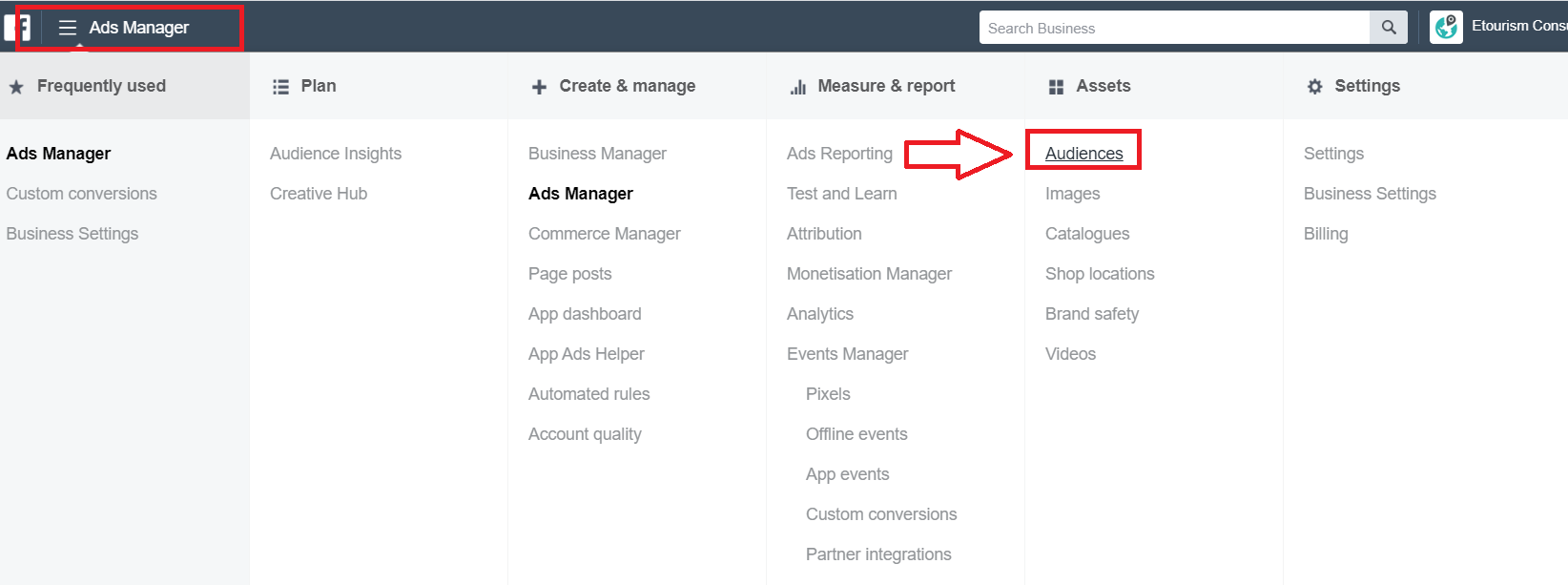This screenshot has width=1568, height=585.
Task: Open App events
Action: 847,474
